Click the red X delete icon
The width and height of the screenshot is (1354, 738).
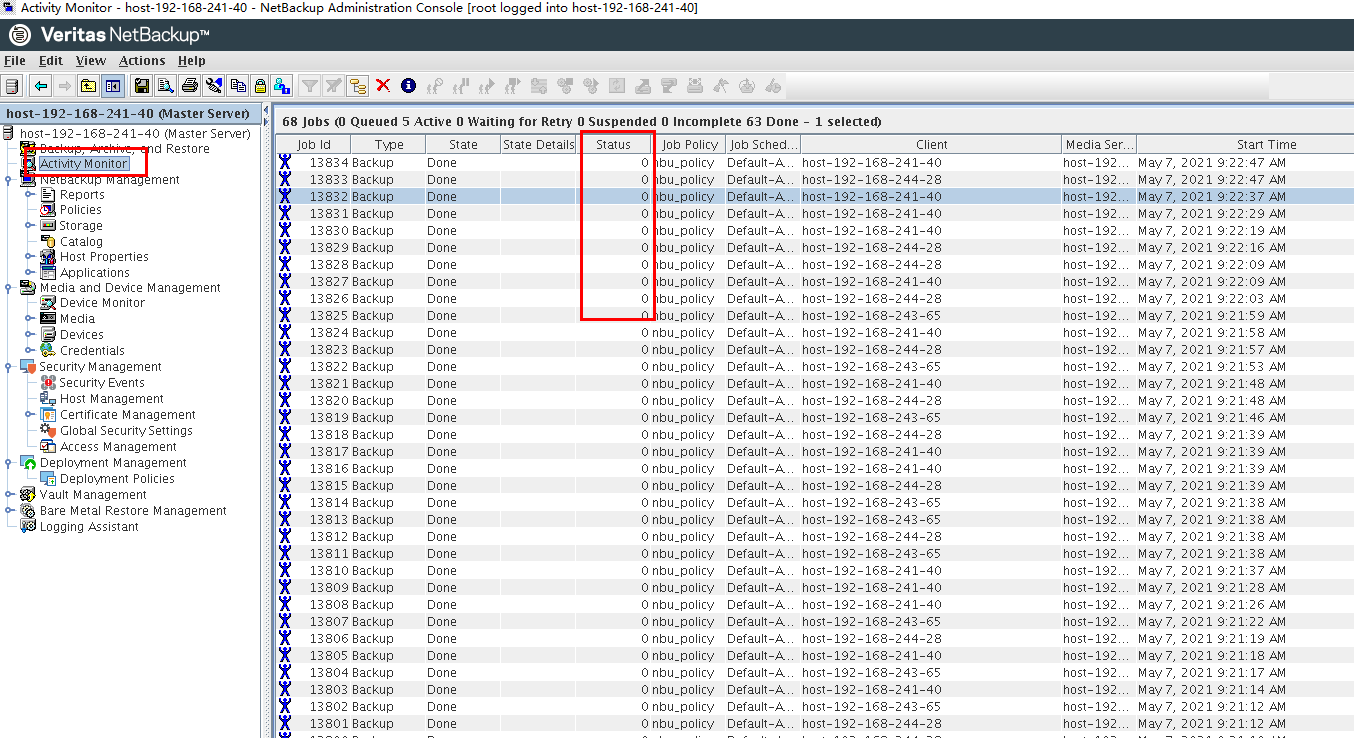pyautogui.click(x=383, y=86)
